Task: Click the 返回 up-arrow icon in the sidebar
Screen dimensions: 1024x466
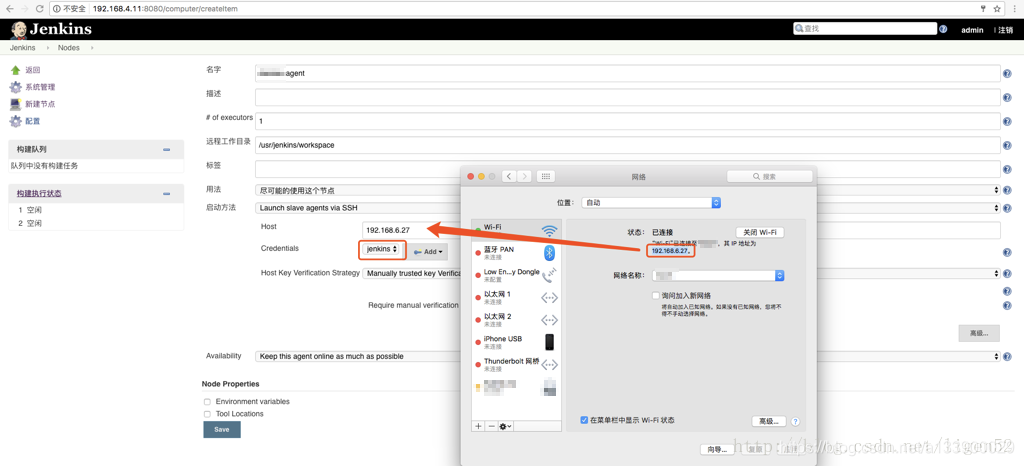Action: (x=16, y=70)
